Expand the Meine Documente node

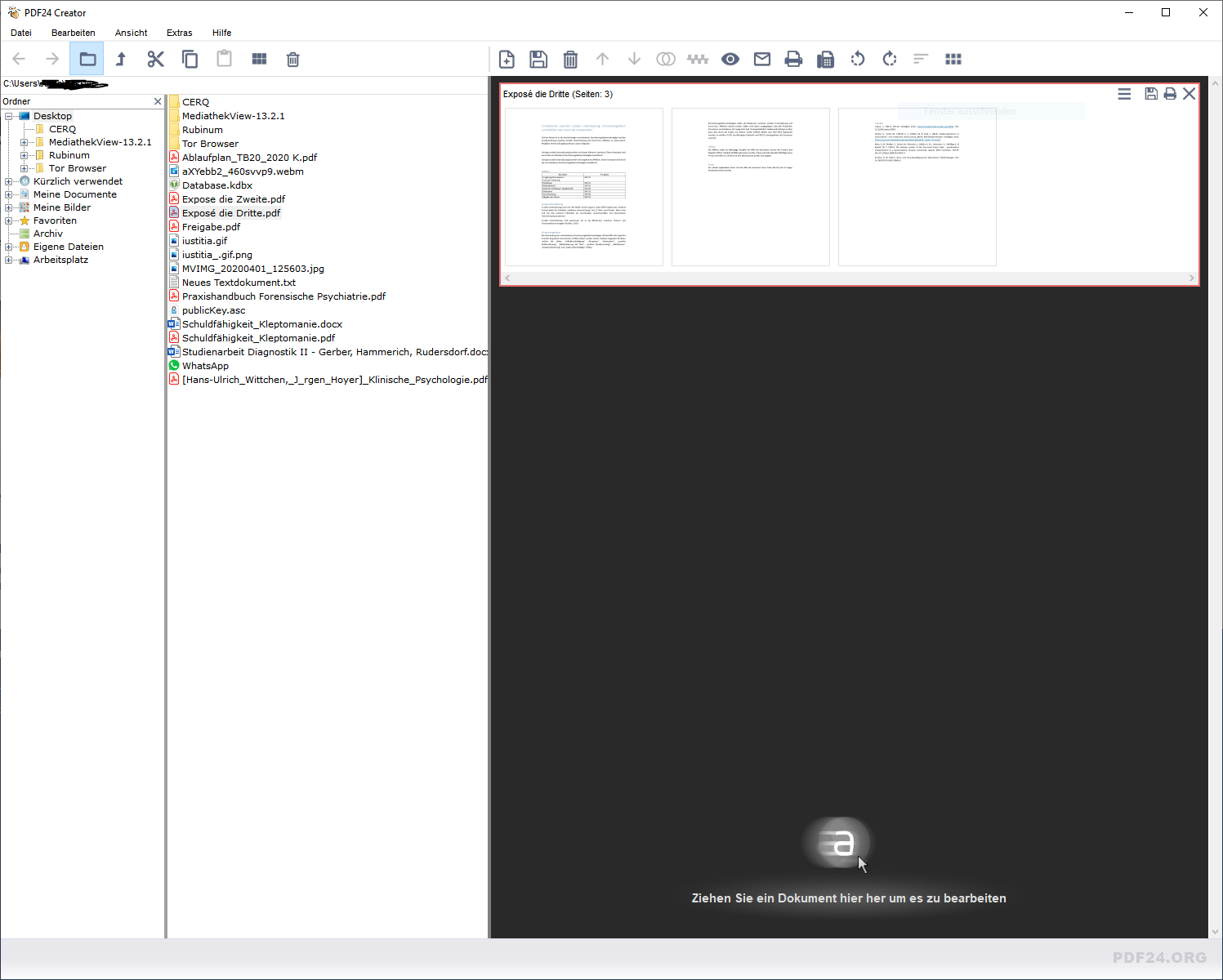[x=9, y=194]
